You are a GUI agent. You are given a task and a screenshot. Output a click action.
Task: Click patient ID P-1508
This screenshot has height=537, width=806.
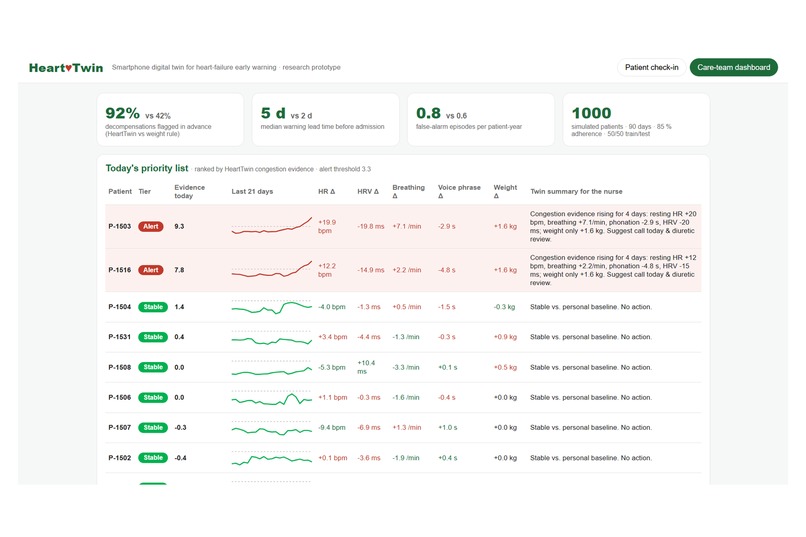120,367
